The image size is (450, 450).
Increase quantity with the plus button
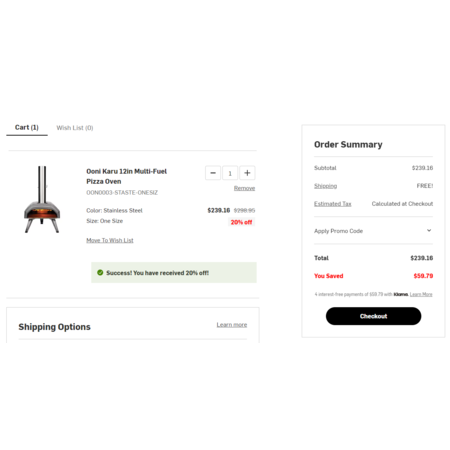tap(247, 173)
